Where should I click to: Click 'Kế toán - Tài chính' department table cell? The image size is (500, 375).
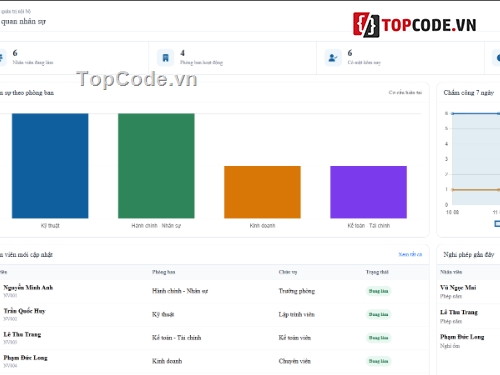point(176,338)
